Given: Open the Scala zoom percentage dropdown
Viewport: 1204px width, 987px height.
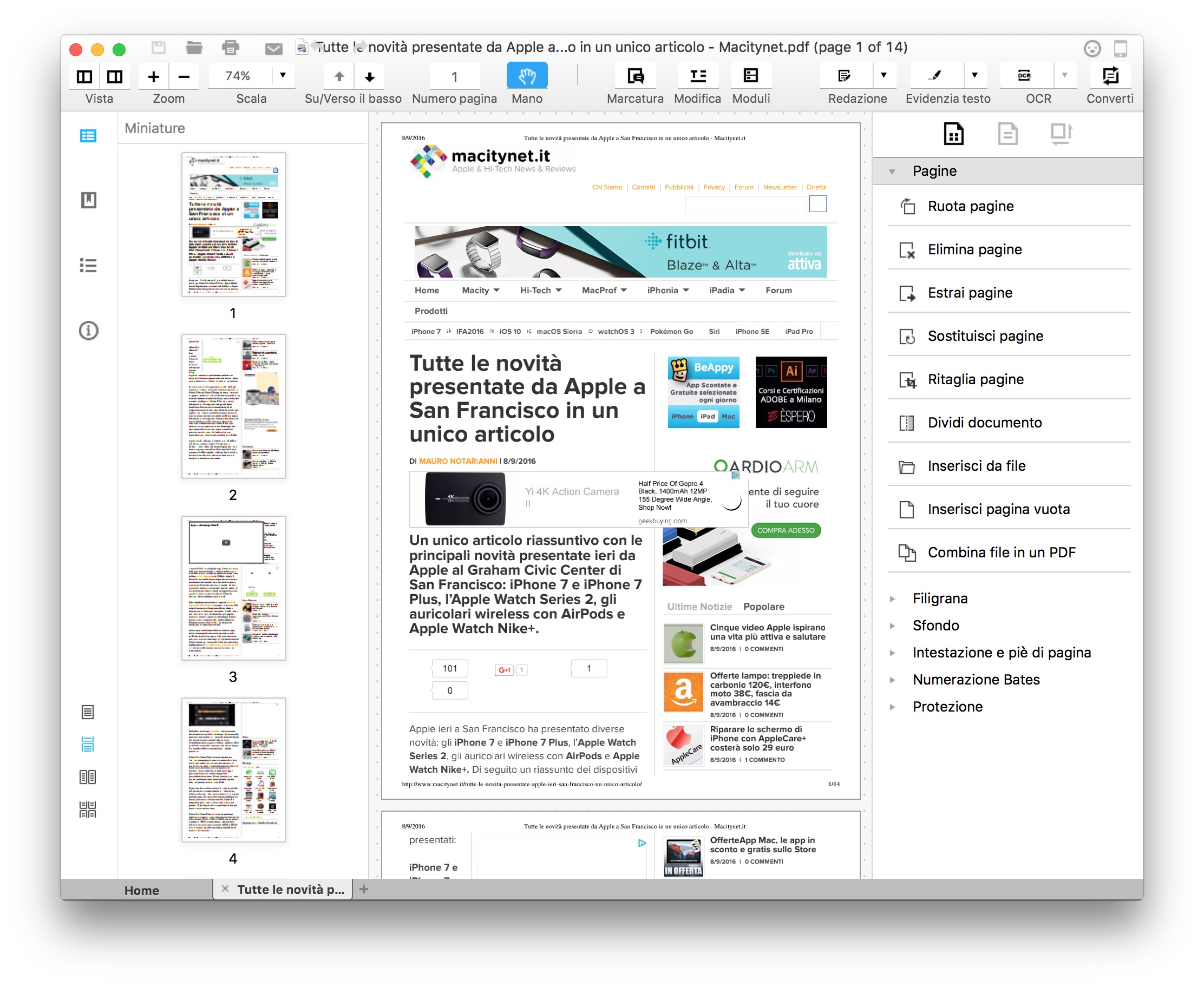Looking at the screenshot, I should pyautogui.click(x=283, y=76).
